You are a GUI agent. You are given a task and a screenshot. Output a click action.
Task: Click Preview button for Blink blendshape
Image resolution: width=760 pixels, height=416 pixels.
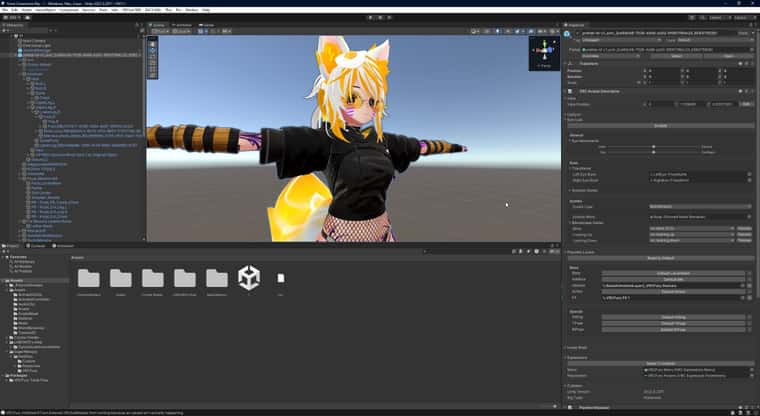(744, 228)
